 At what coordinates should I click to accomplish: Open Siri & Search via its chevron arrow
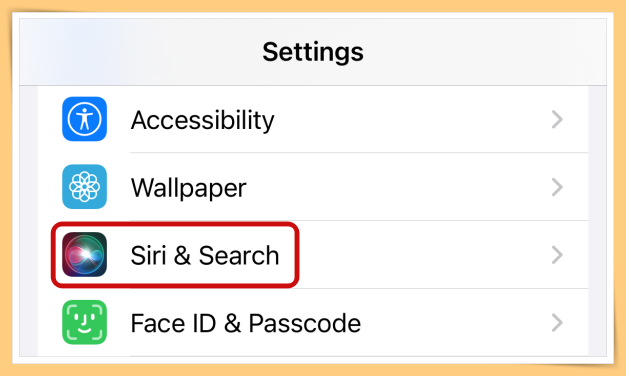(x=557, y=255)
